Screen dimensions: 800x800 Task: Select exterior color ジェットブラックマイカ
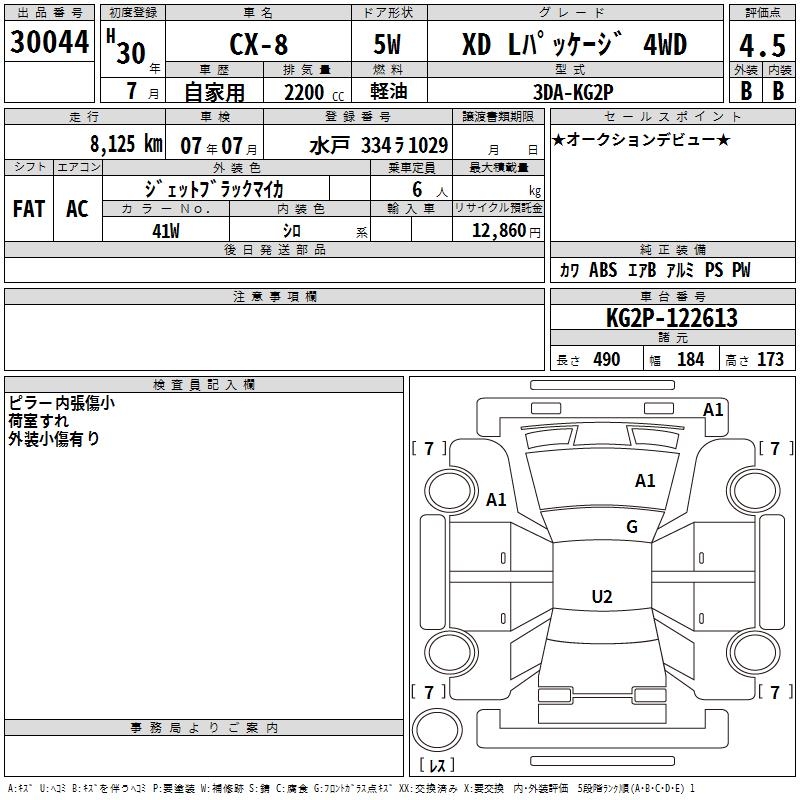[214, 189]
